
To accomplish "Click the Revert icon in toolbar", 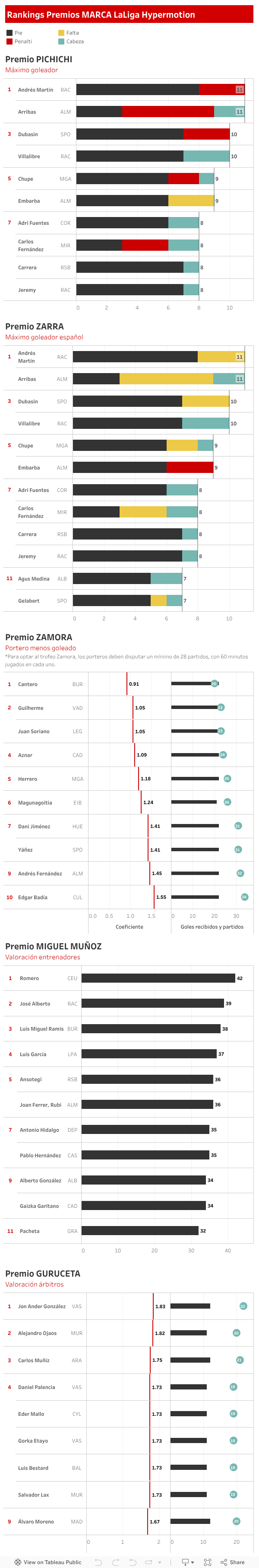I will [133, 1562].
